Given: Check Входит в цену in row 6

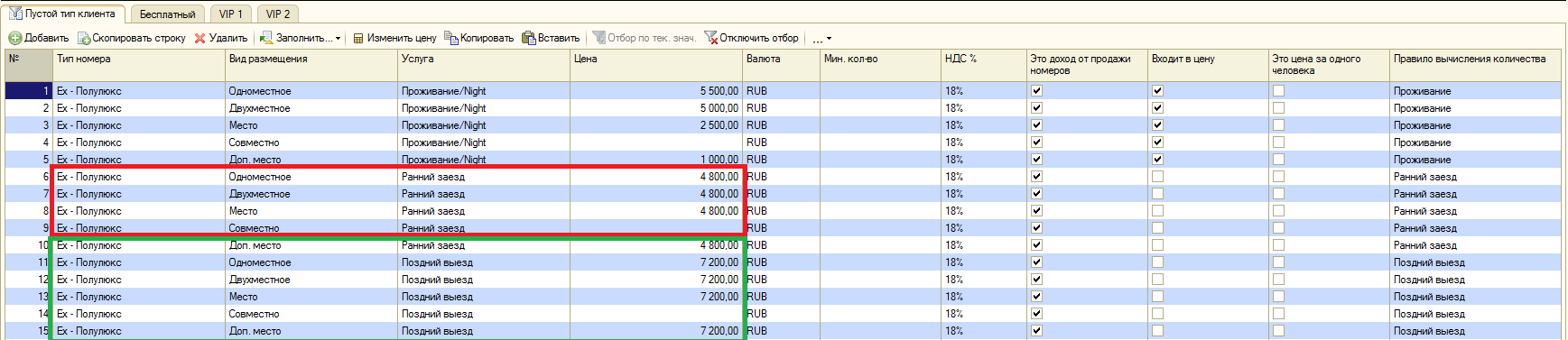Looking at the screenshot, I should (1157, 177).
